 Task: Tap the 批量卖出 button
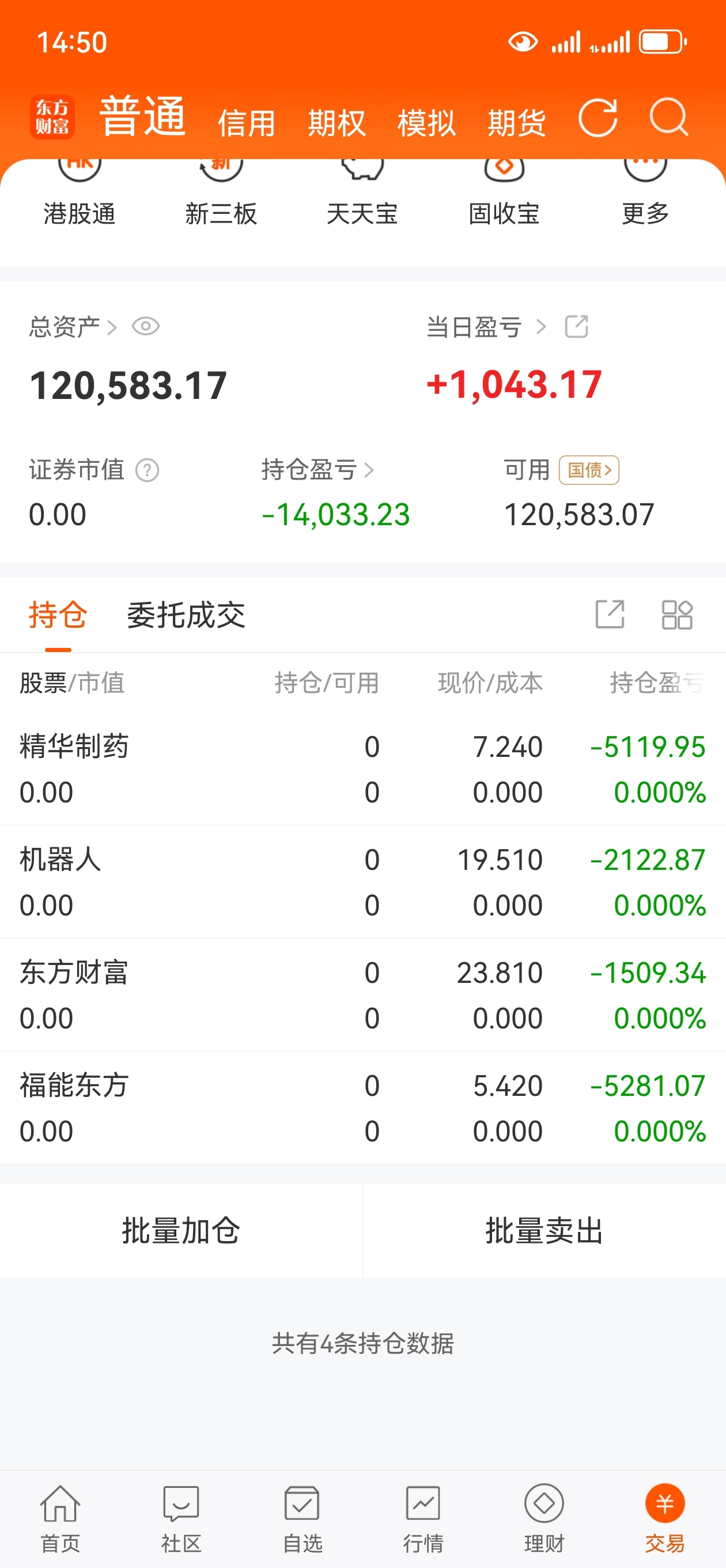tap(544, 1230)
